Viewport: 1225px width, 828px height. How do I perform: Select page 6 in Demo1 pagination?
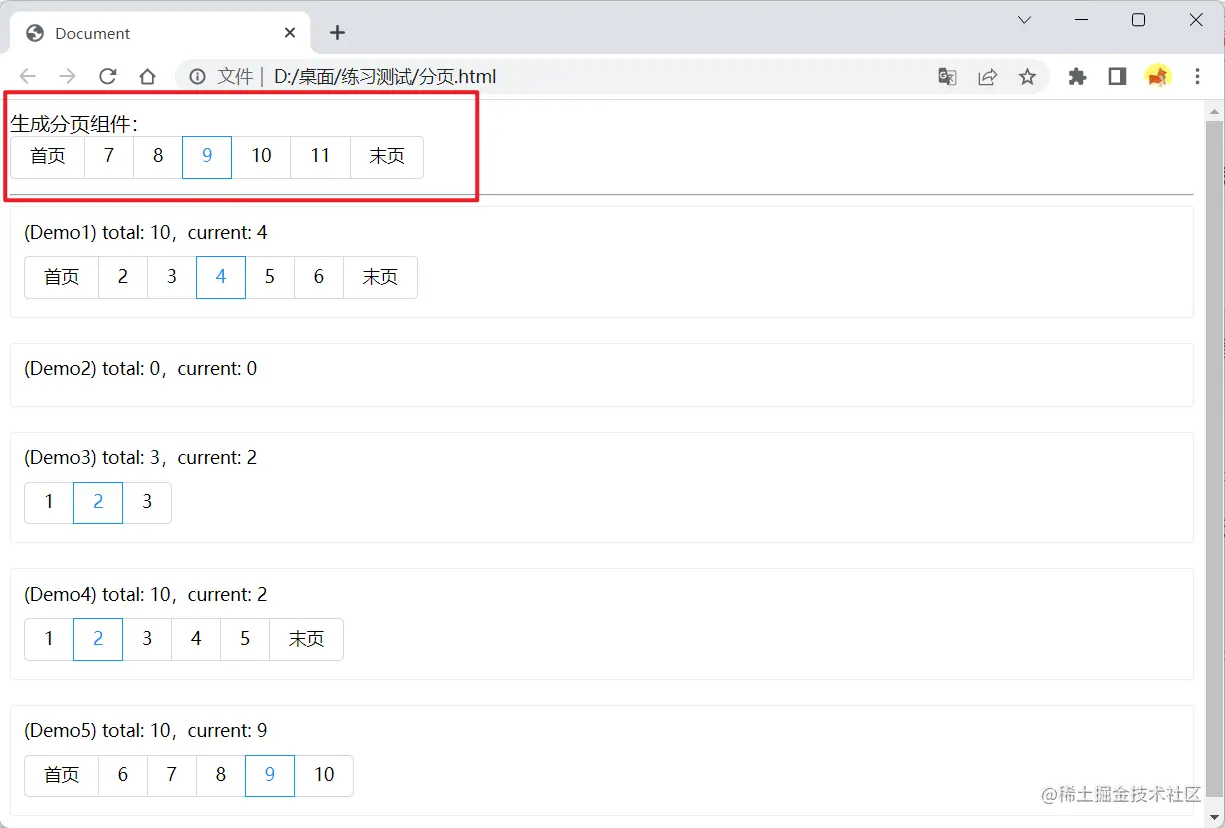319,277
